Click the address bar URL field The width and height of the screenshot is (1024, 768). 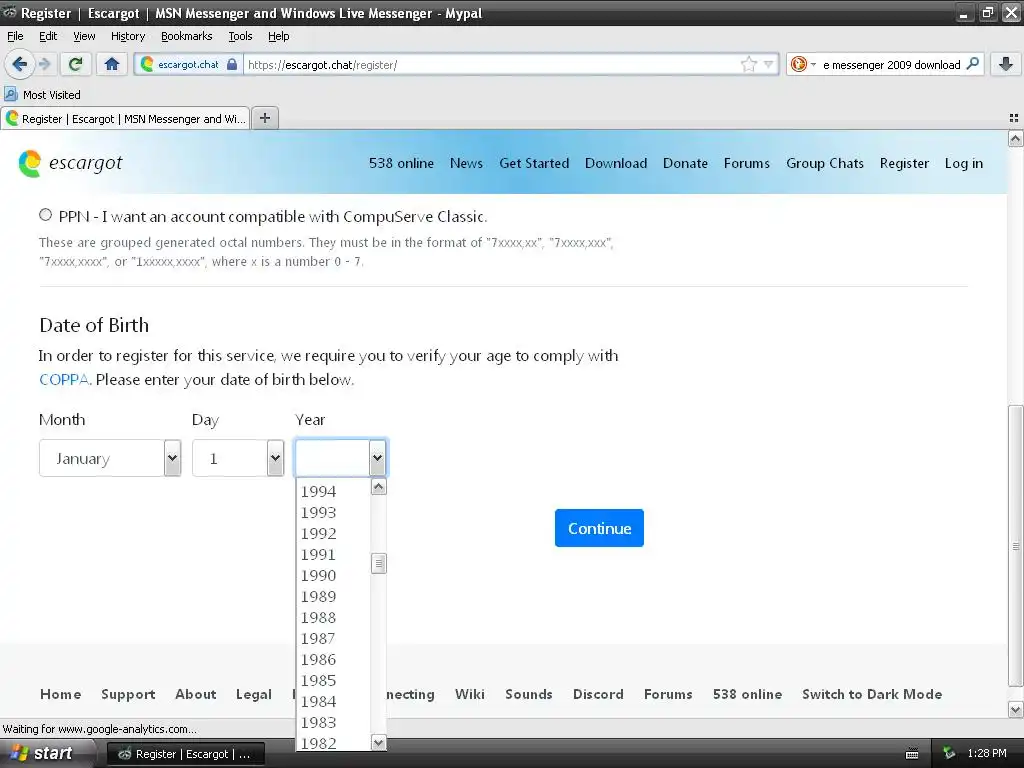pos(493,64)
